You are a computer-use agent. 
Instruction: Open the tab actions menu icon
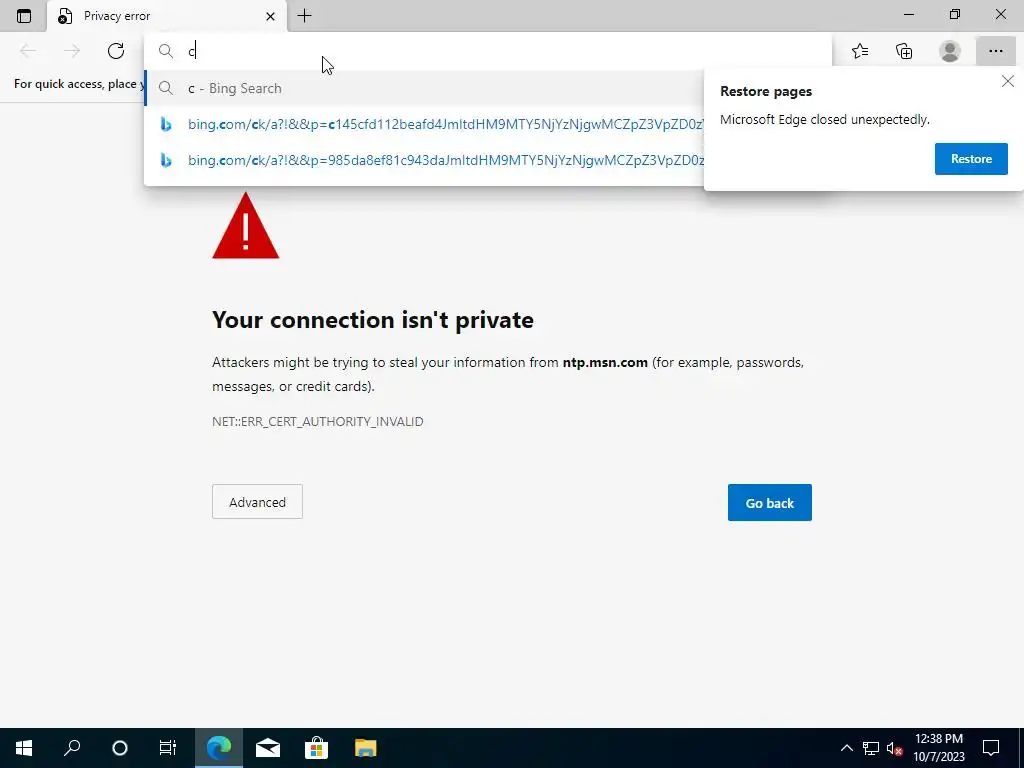(24, 16)
